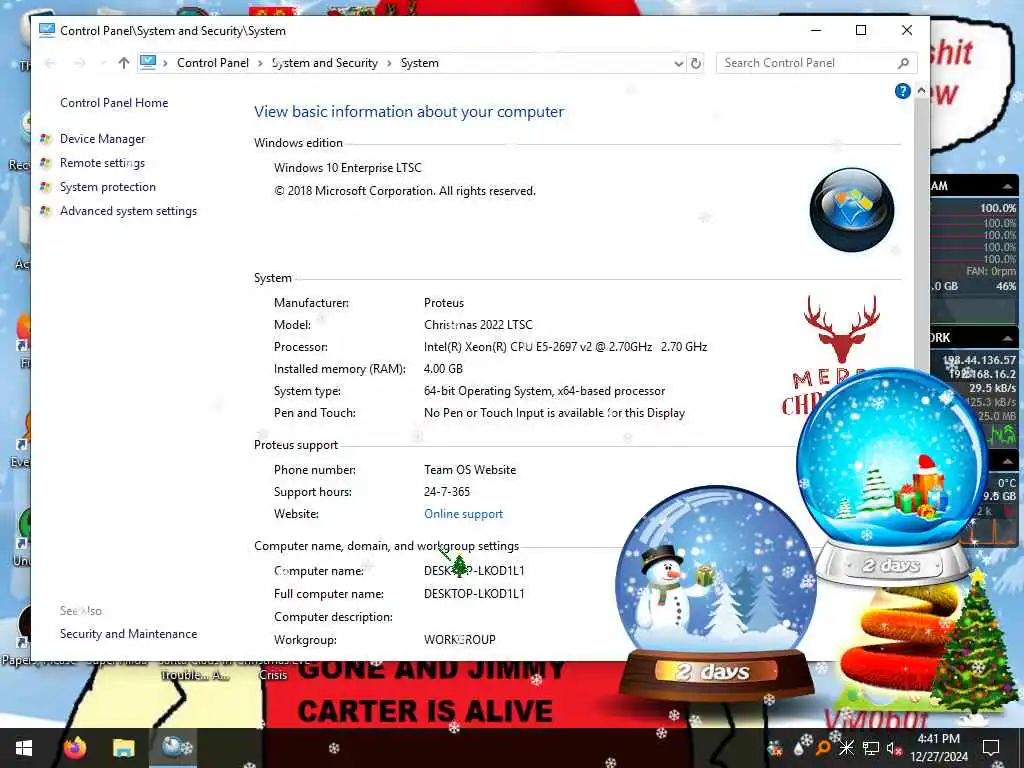1024x768 pixels.
Task: Open the Action Center notifications
Action: pos(991,748)
